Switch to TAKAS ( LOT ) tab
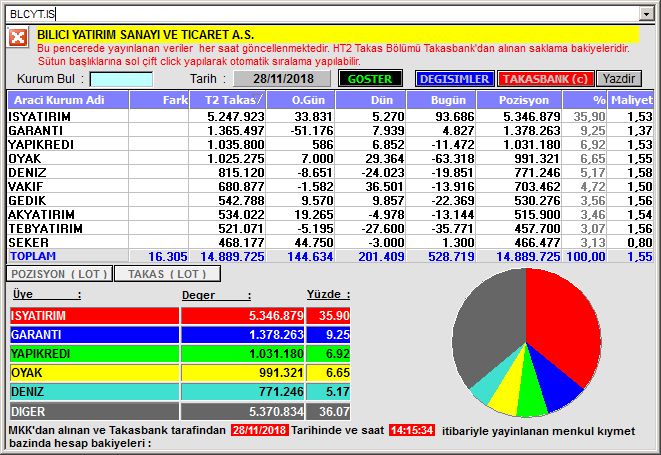The height and width of the screenshot is (455, 661). click(x=167, y=274)
